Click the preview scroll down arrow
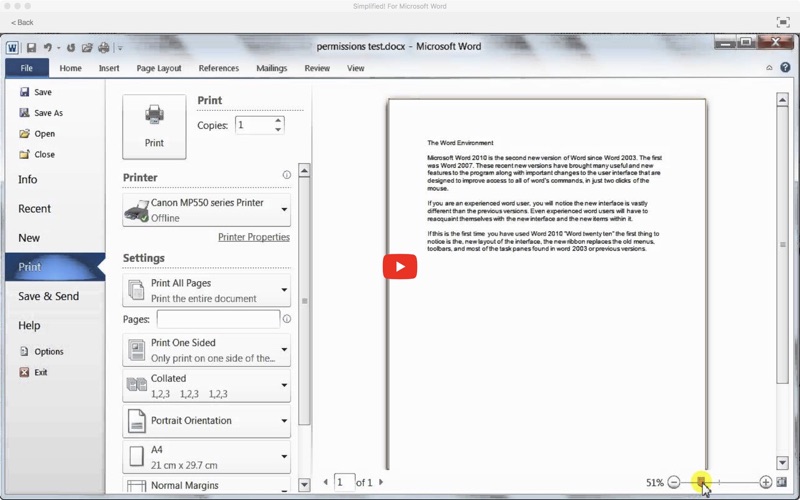 pos(782,463)
